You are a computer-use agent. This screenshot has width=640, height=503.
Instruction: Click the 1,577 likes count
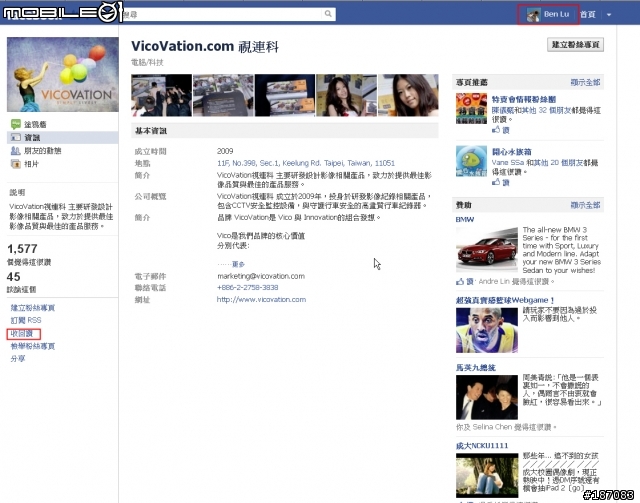[22, 249]
